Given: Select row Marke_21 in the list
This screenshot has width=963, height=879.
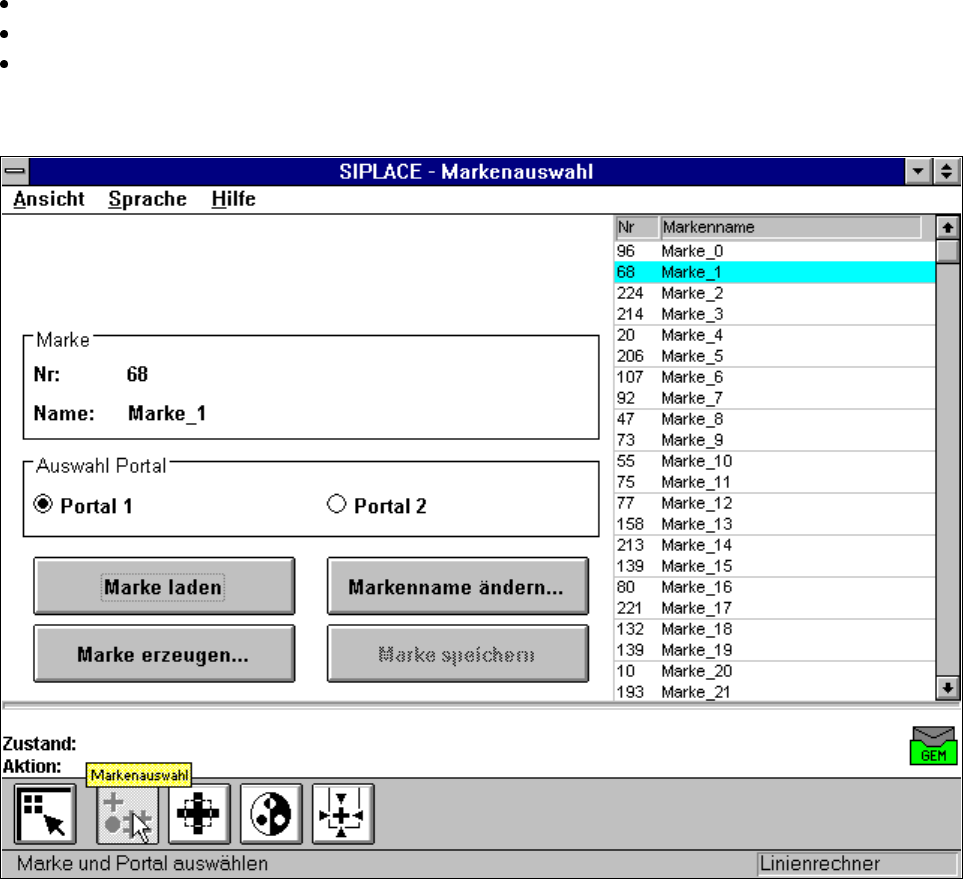Looking at the screenshot, I should (775, 692).
